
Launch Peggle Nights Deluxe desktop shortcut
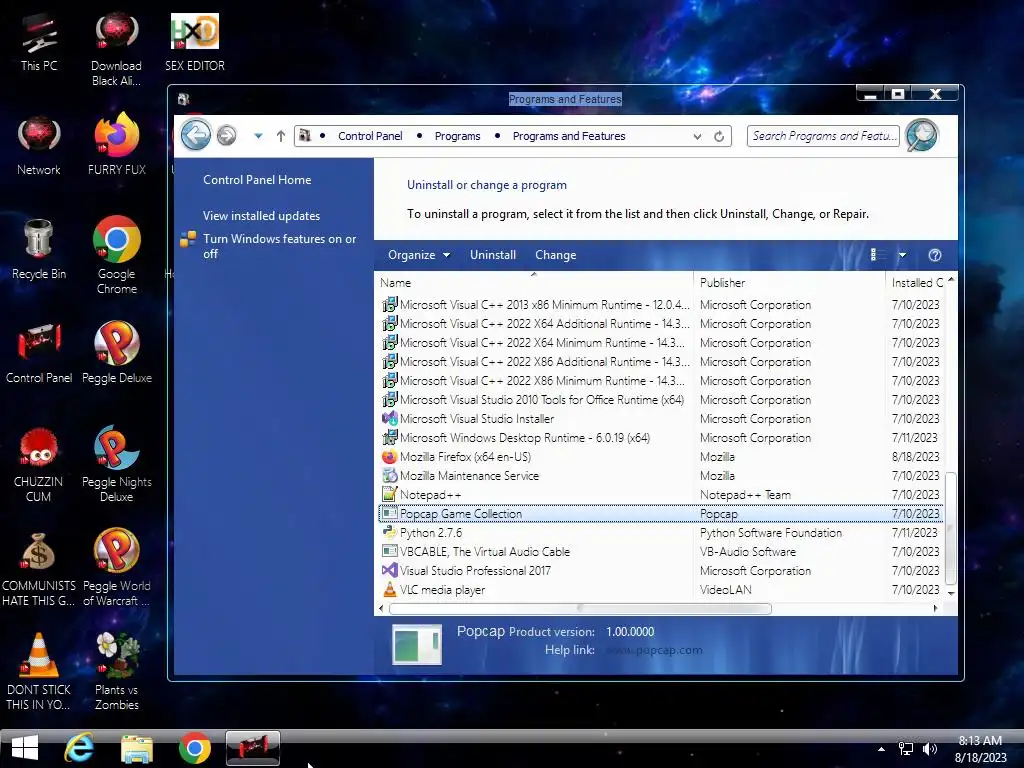coord(117,462)
